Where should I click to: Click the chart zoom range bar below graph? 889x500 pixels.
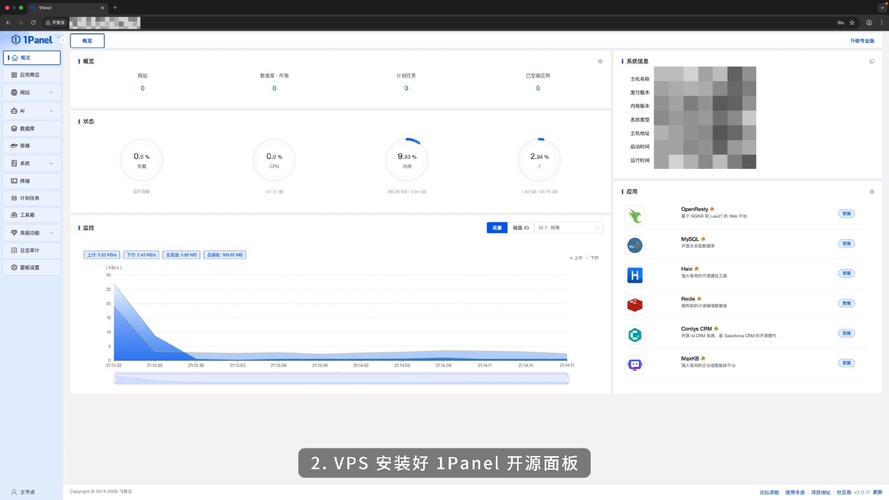341,378
